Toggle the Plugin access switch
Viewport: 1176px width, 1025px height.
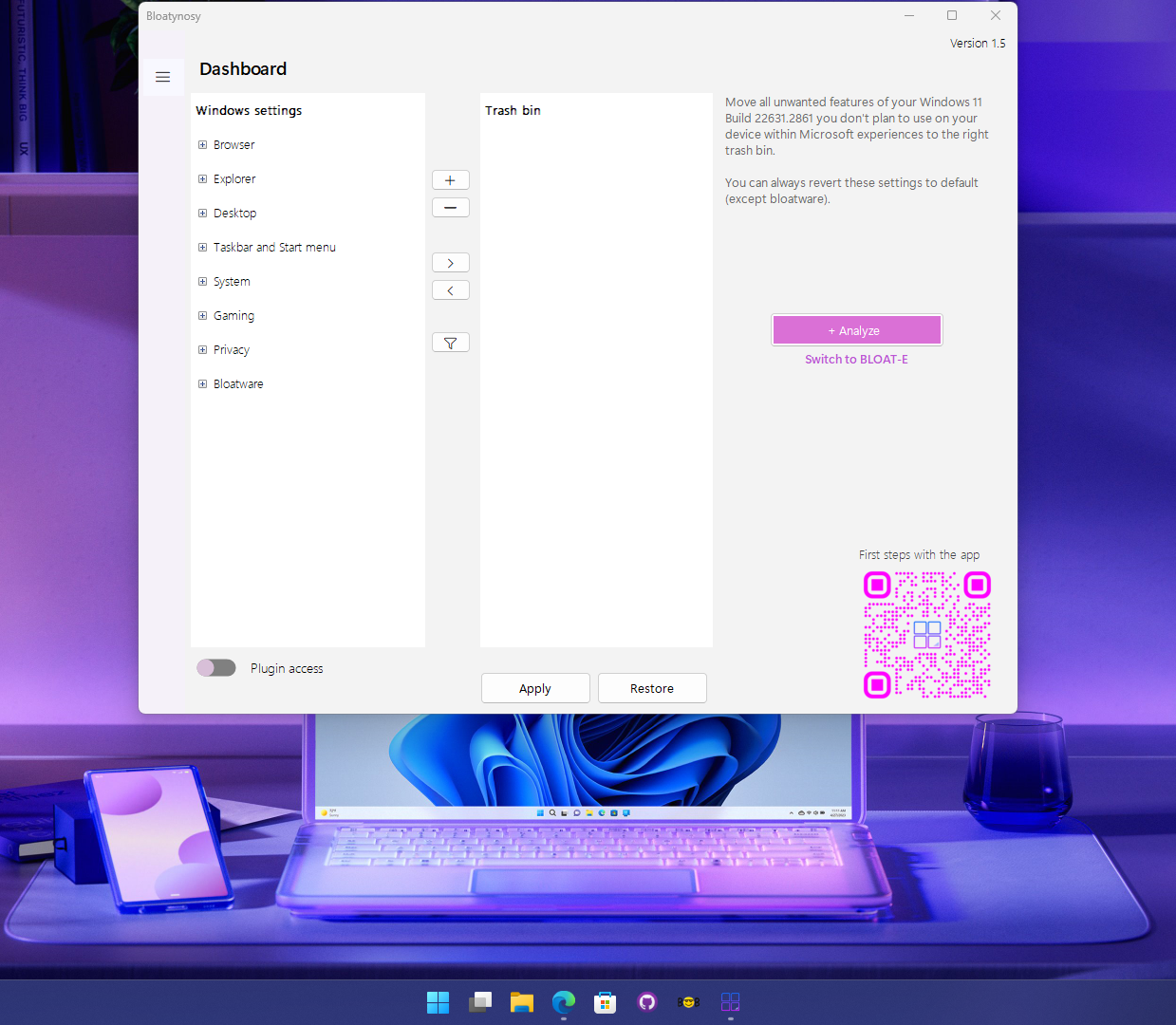(x=216, y=668)
